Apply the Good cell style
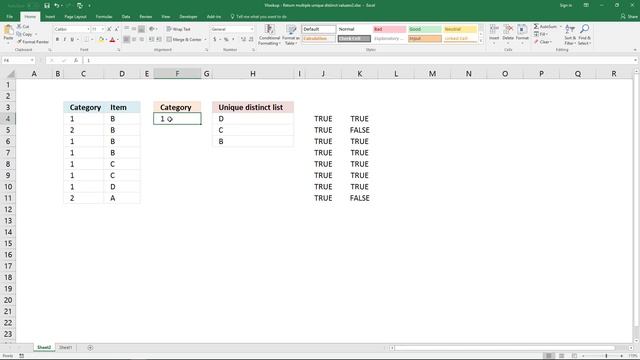 (424, 29)
